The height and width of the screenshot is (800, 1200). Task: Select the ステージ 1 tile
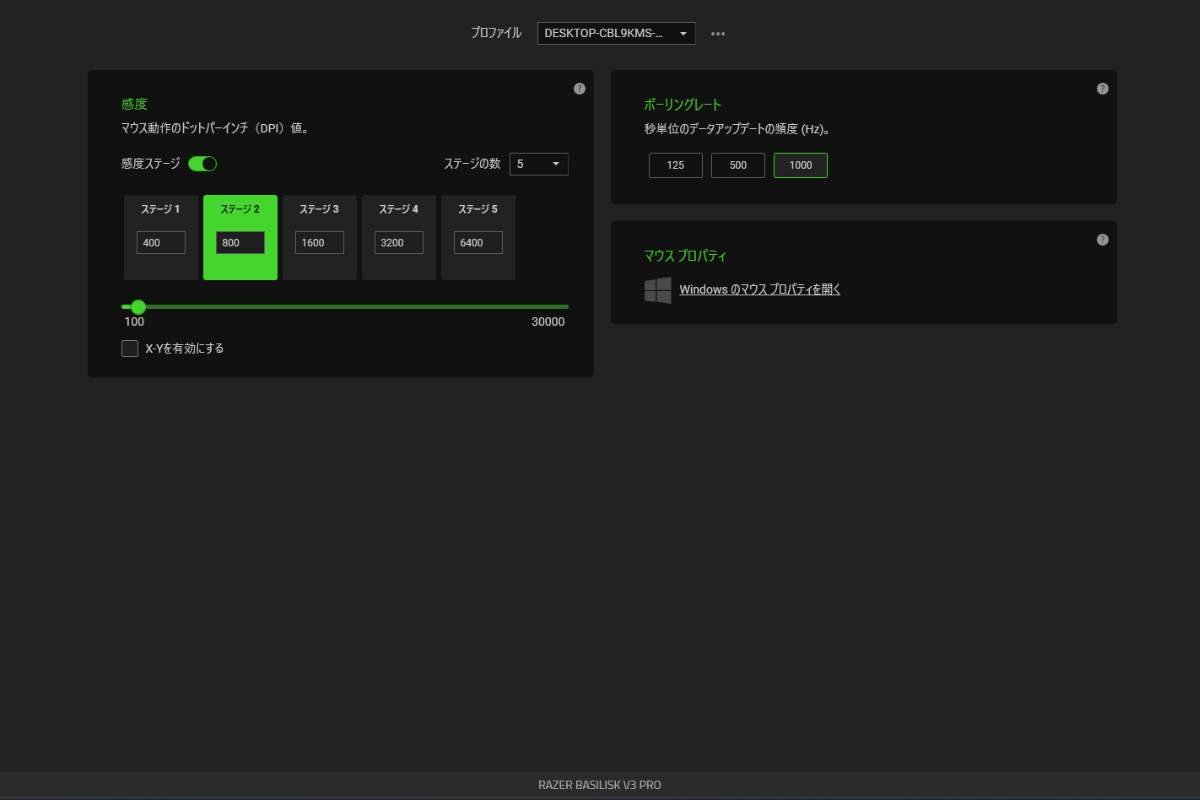point(161,237)
